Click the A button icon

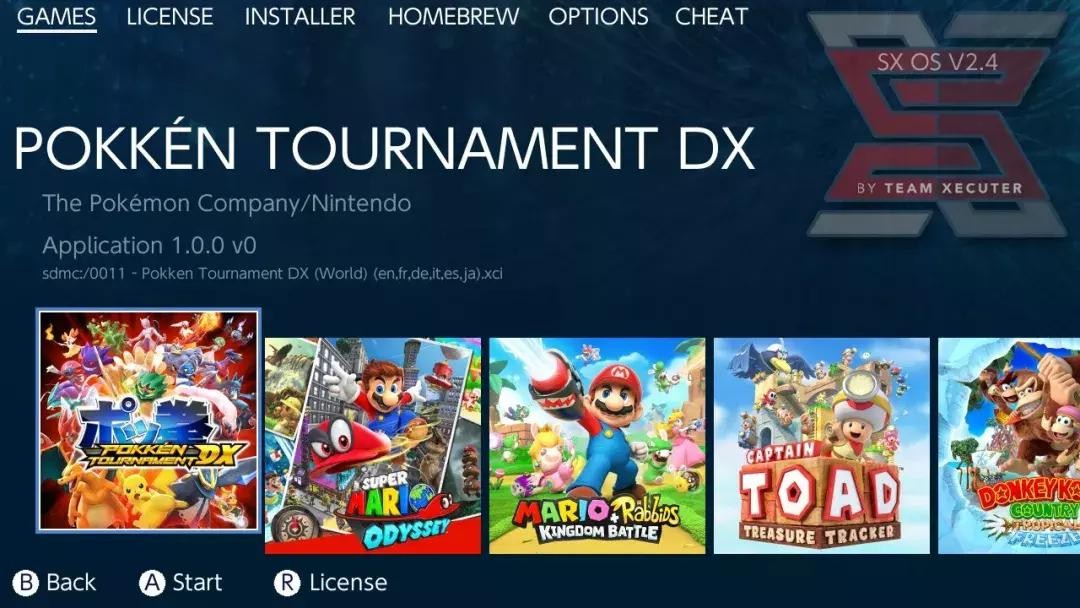tap(152, 583)
